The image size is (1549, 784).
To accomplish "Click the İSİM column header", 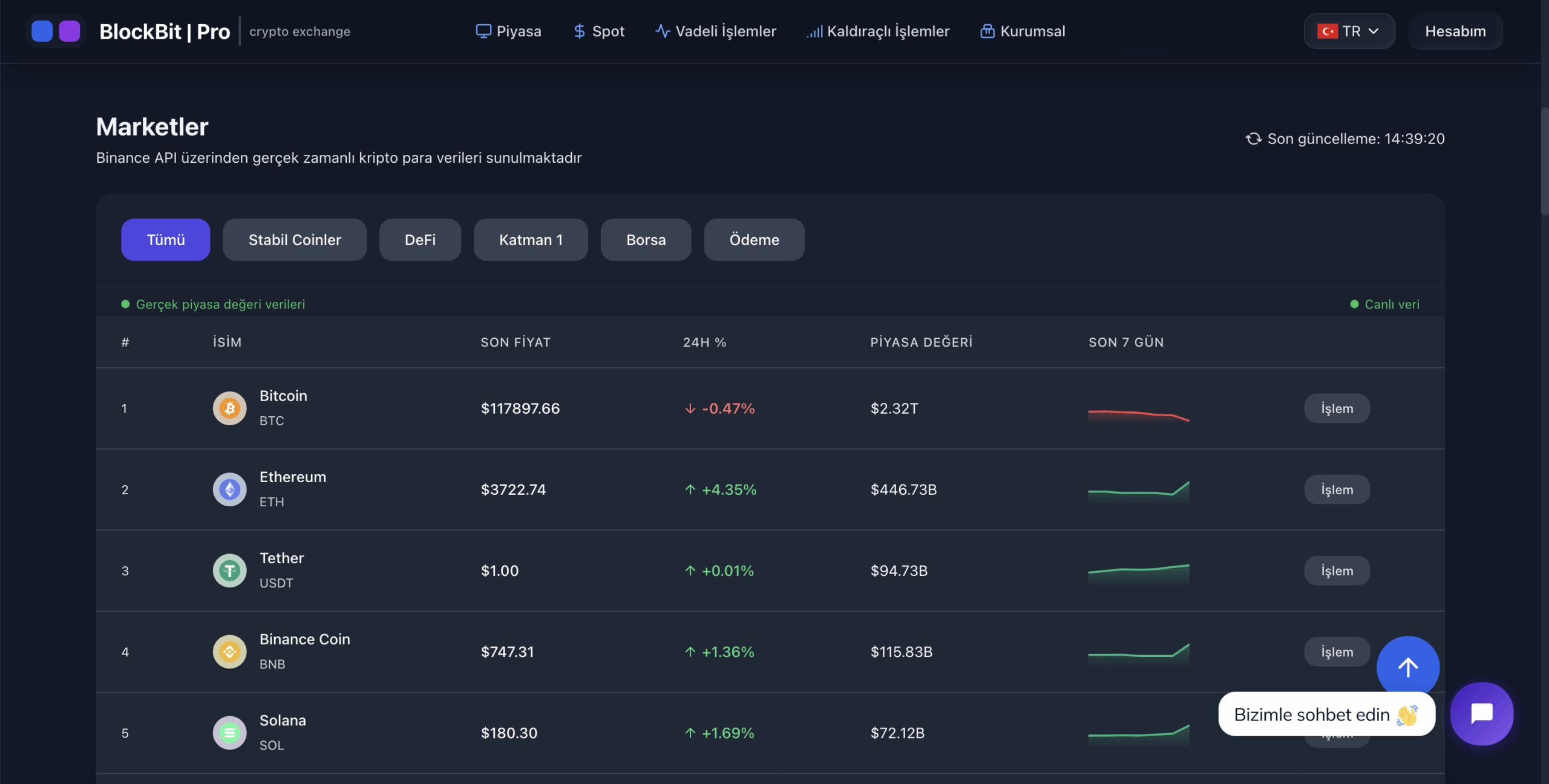I will click(227, 342).
